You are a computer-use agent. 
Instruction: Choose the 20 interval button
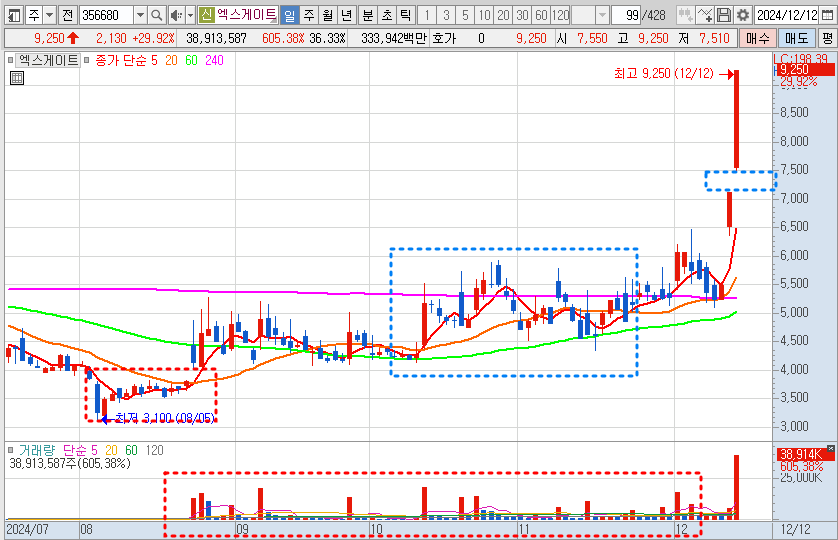(x=503, y=15)
